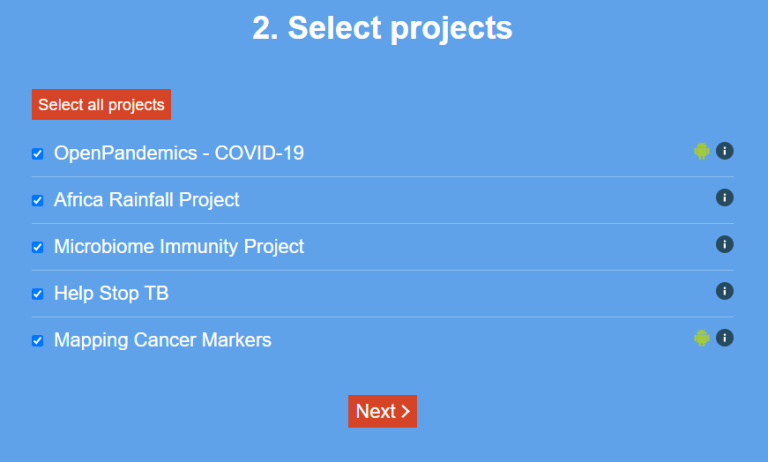Image resolution: width=768 pixels, height=462 pixels.
Task: Click the Mapping Cancer Markers label text
Action: point(162,340)
